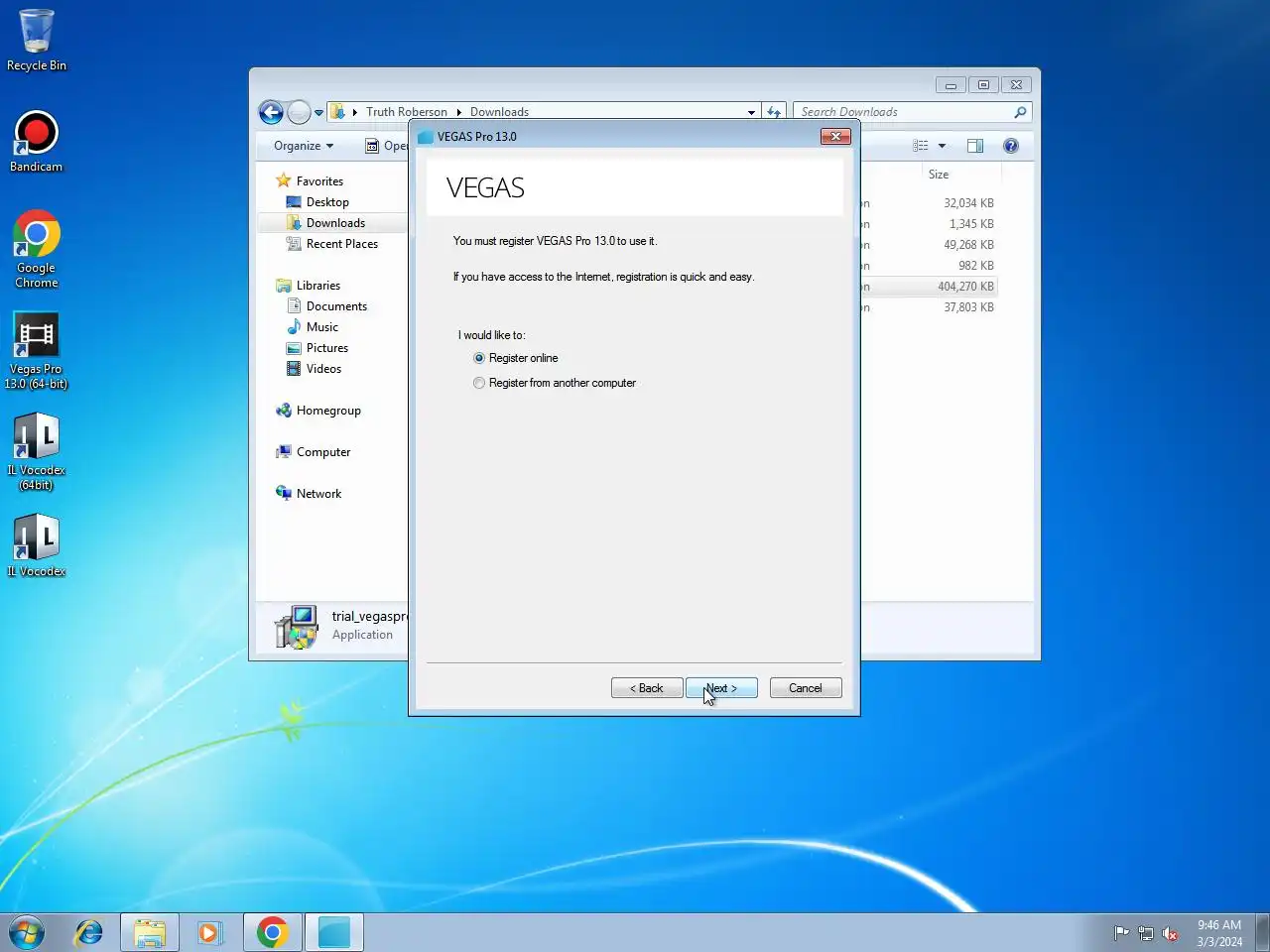Select Homegroup in the navigation pane
1270x952 pixels.
pos(328,411)
